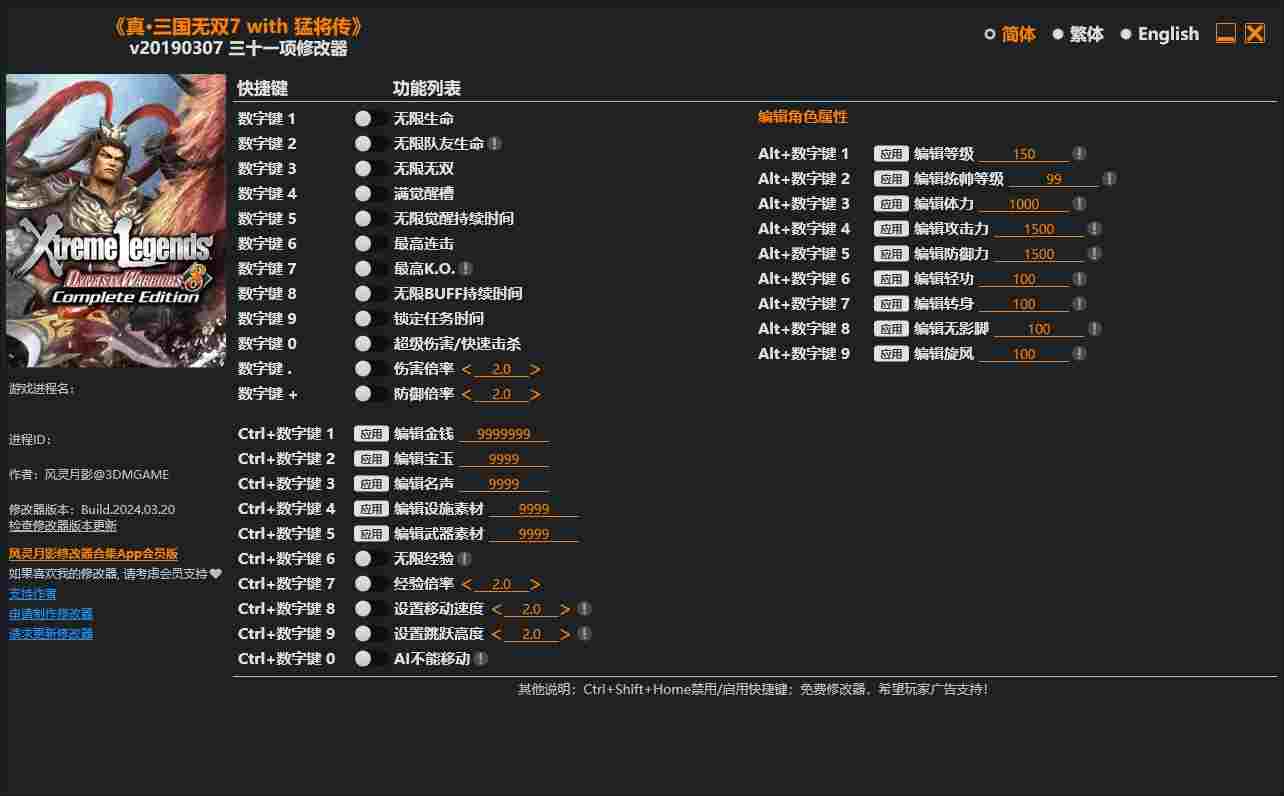
Task: Click info icon beside 设置跳跃高度
Action: 585,634
